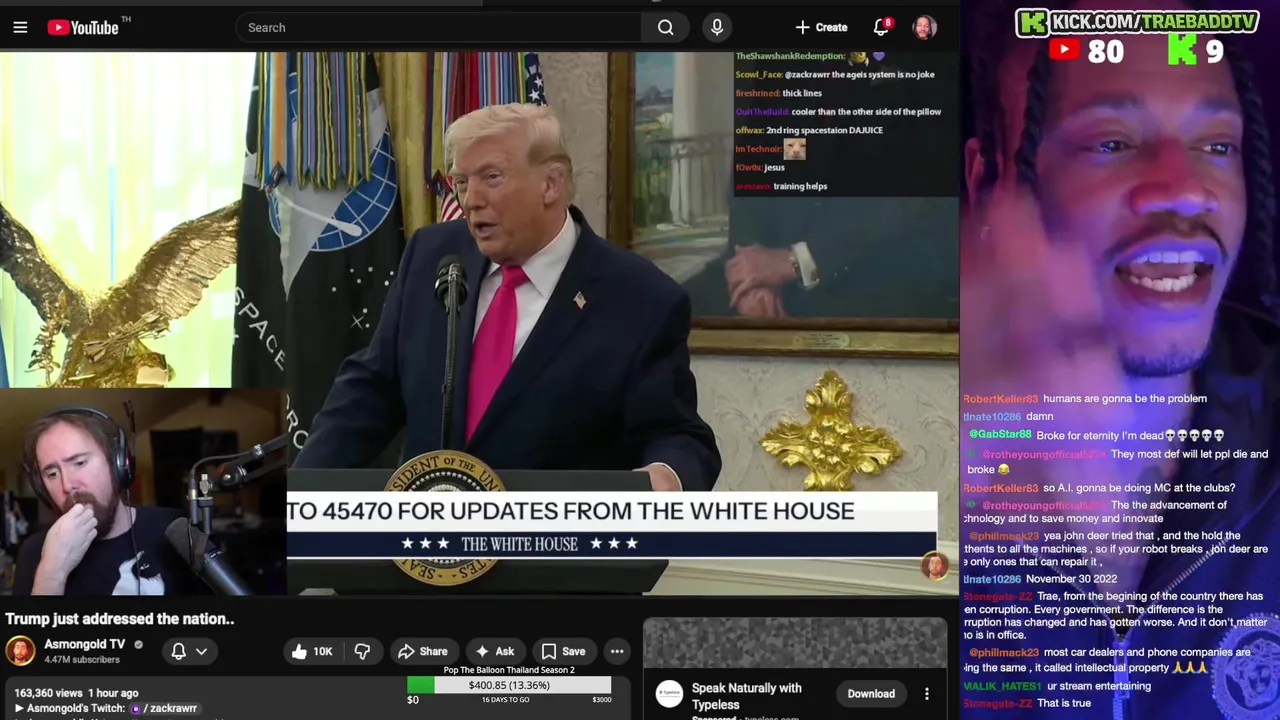Open the account avatar menu

[x=924, y=27]
